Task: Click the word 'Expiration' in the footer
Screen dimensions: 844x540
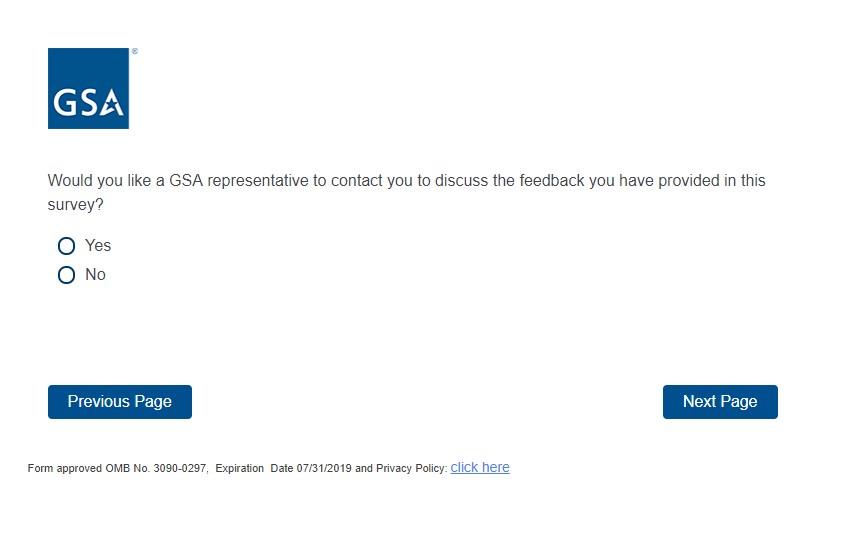Action: point(240,469)
